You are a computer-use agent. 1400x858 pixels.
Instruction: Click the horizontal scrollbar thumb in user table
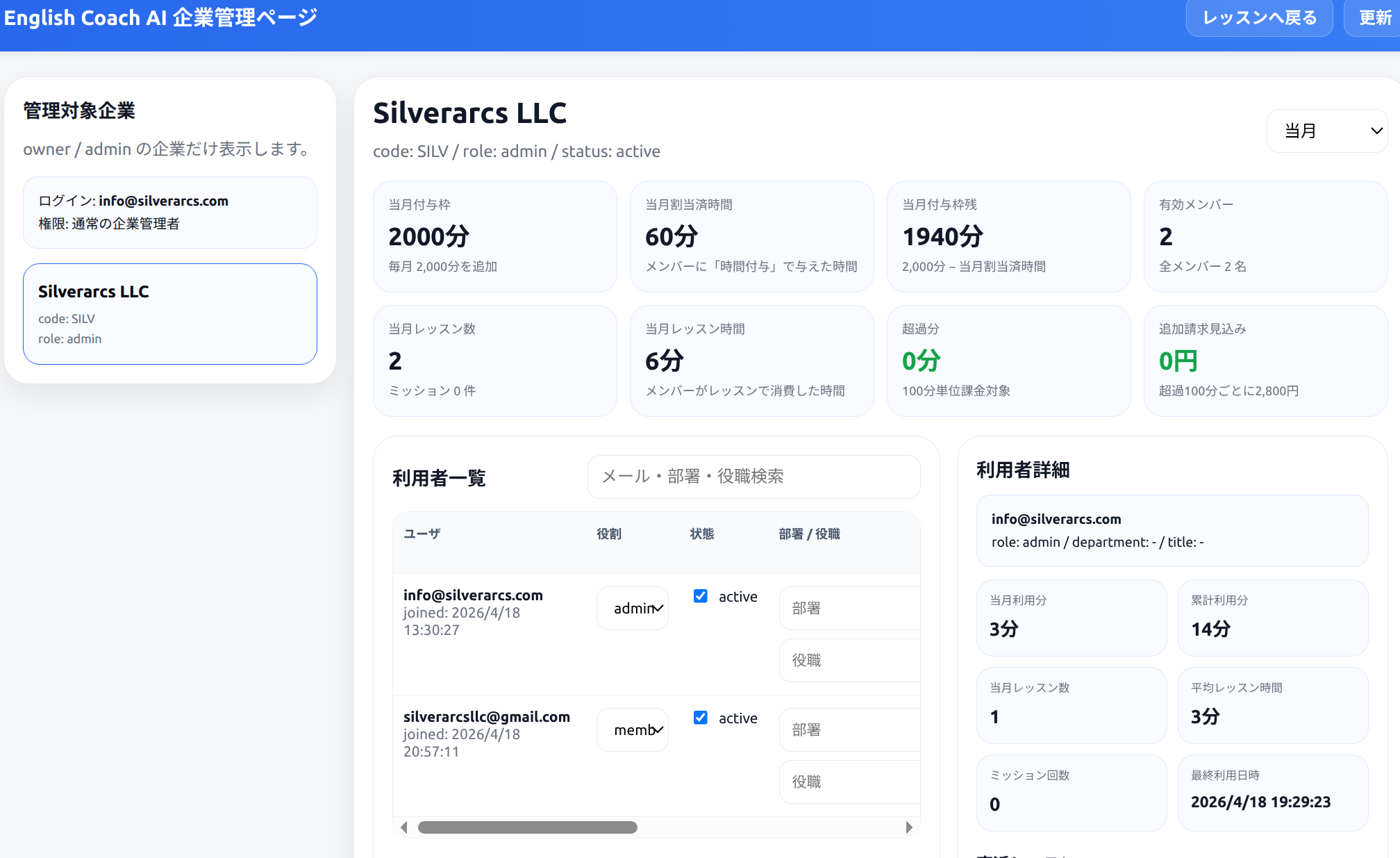point(527,827)
